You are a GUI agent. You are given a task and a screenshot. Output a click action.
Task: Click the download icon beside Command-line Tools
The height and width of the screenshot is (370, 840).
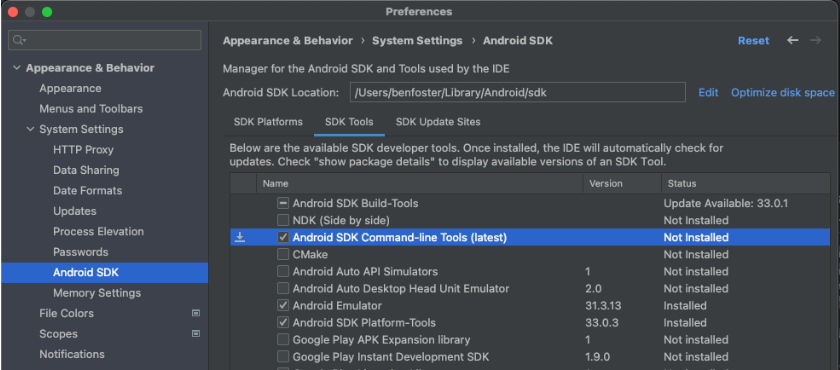240,237
